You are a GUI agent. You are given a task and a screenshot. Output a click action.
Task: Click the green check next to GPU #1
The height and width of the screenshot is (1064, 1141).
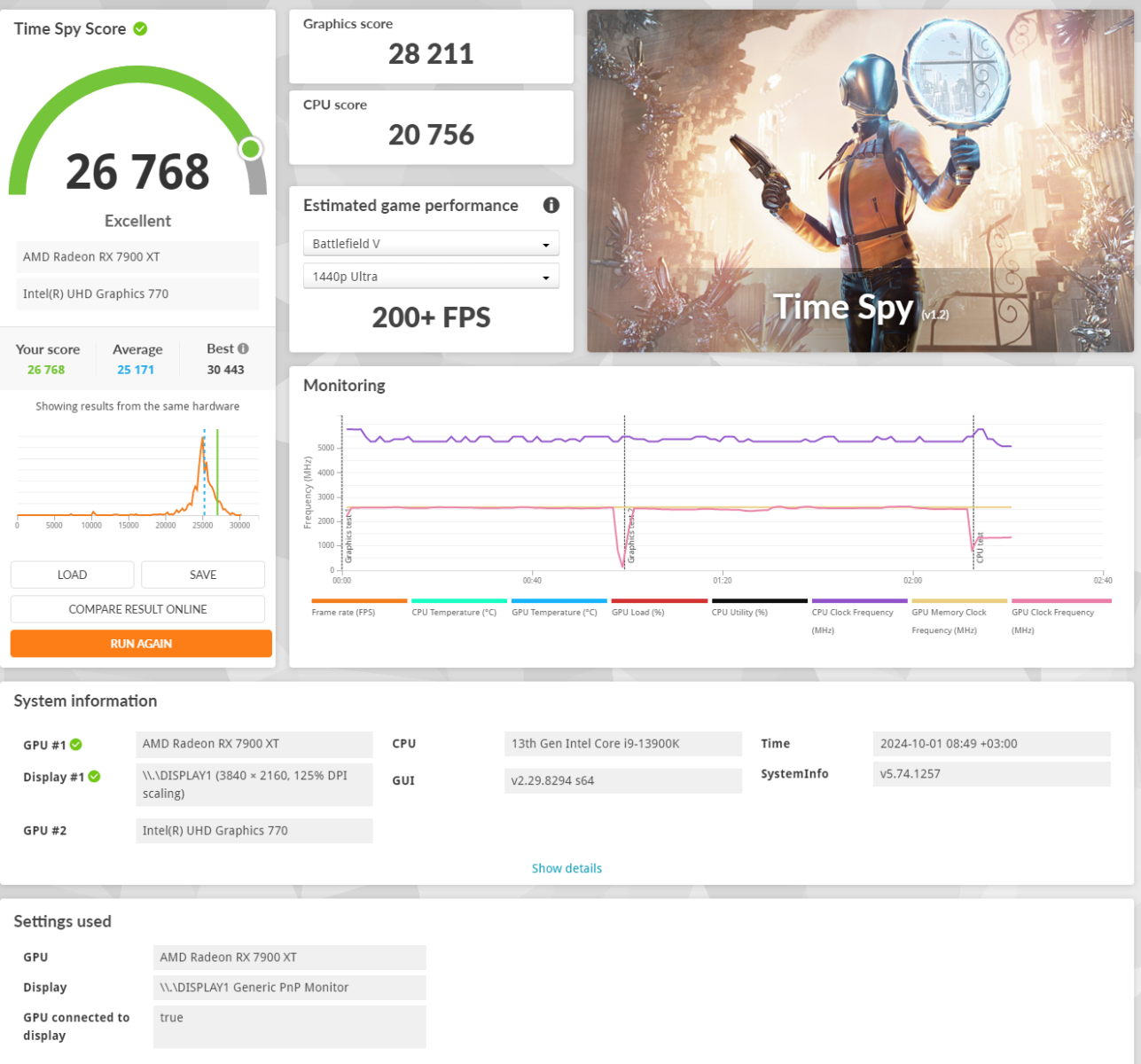click(76, 744)
